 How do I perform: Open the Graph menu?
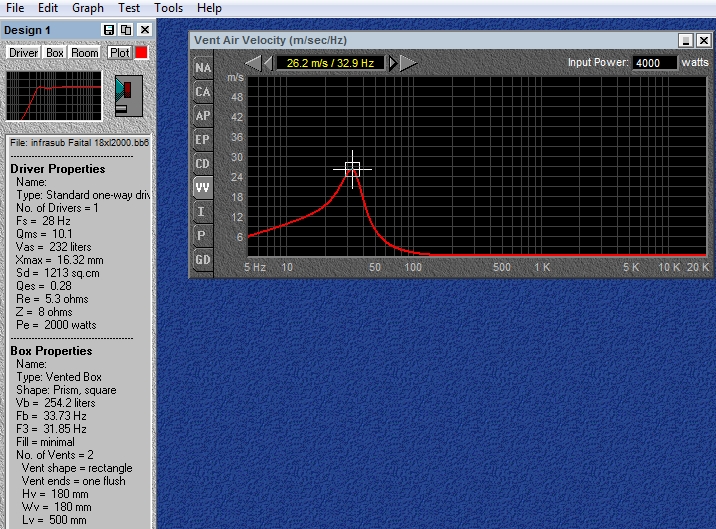[x=88, y=8]
